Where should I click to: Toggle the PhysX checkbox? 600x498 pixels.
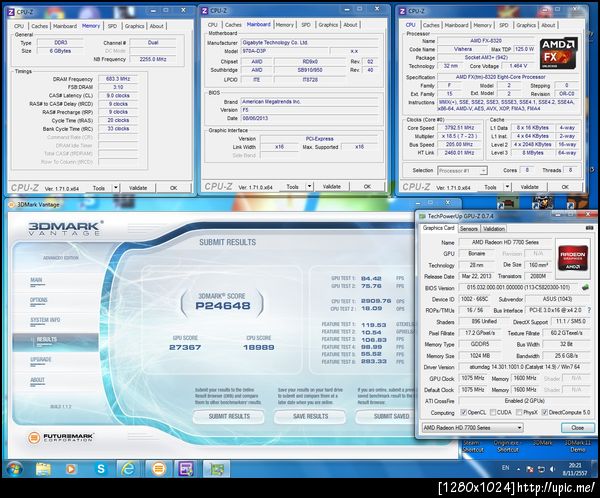pos(519,412)
